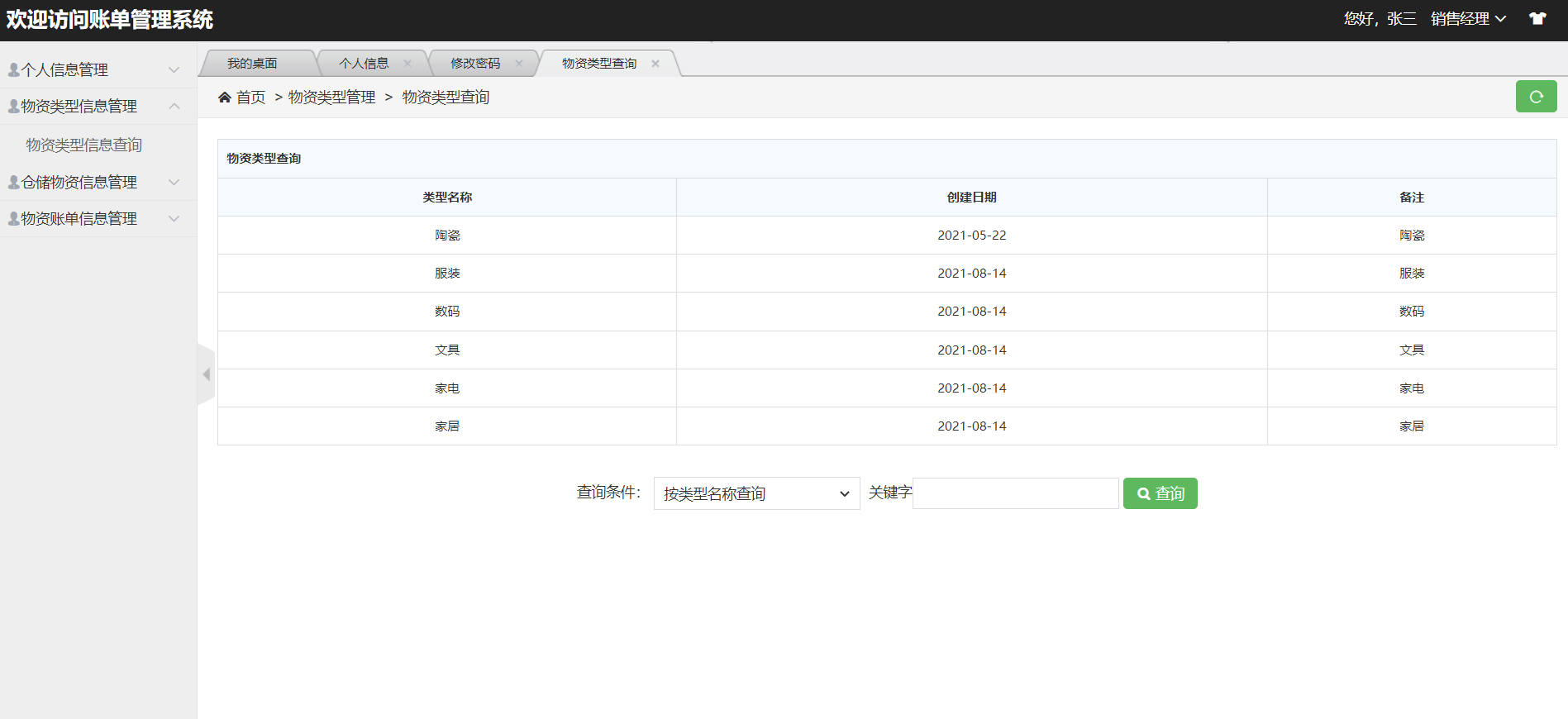Click 陶瓷 in 类型名称 column
1568x719 pixels.
447,236
